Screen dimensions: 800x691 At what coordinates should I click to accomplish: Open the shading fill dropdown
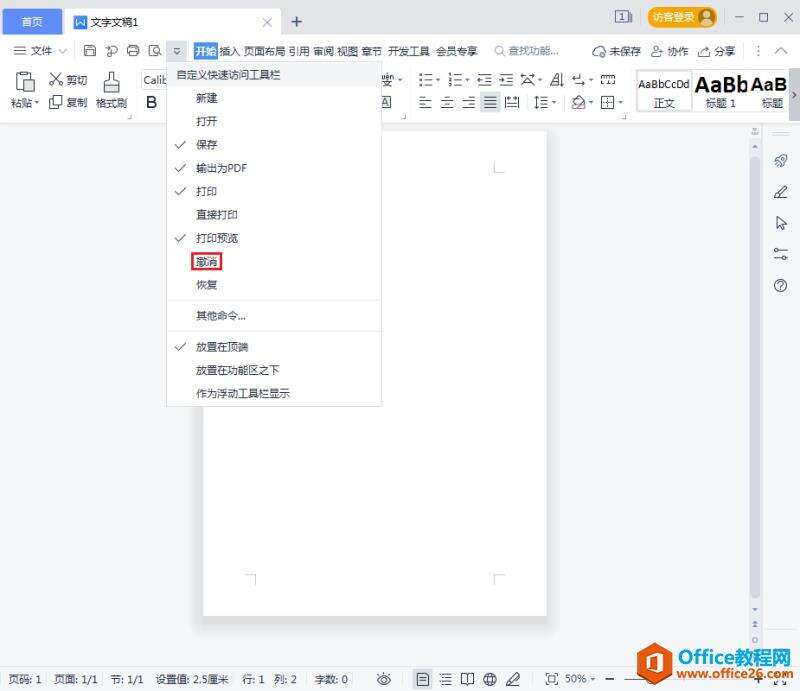(591, 103)
